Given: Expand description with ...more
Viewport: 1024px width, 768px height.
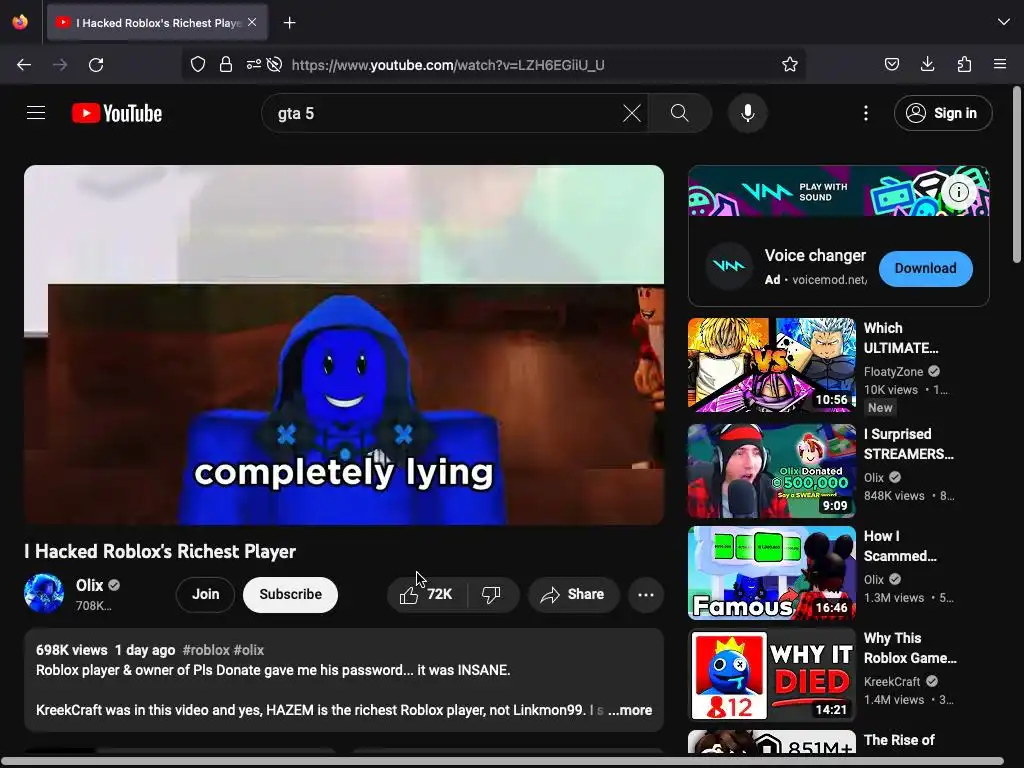Looking at the screenshot, I should point(630,710).
